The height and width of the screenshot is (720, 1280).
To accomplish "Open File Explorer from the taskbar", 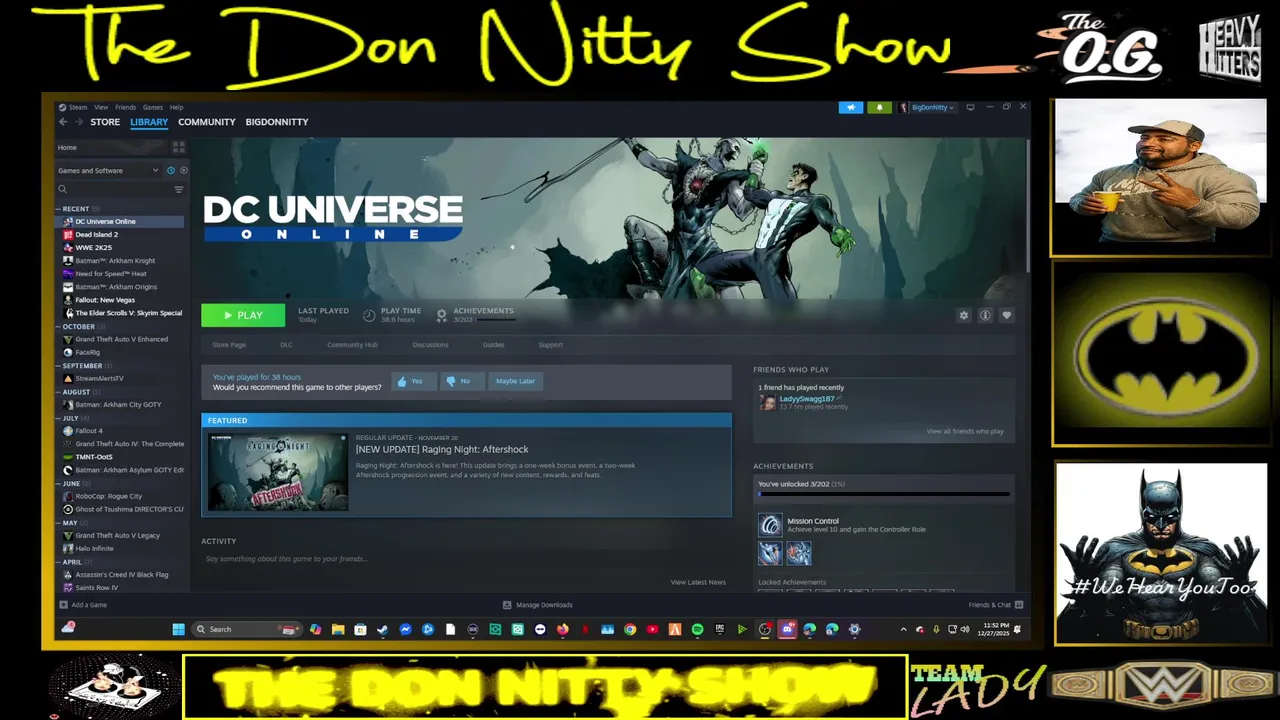I will [338, 629].
